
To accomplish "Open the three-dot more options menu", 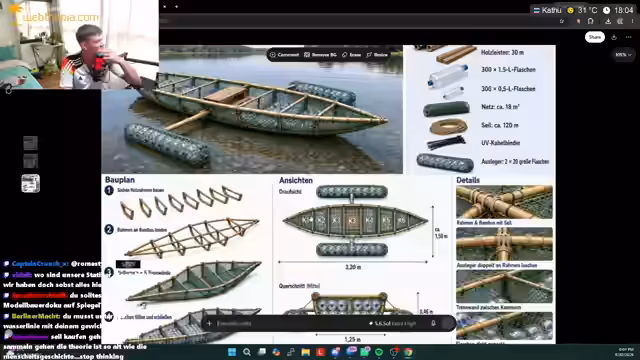I will pos(629,37).
